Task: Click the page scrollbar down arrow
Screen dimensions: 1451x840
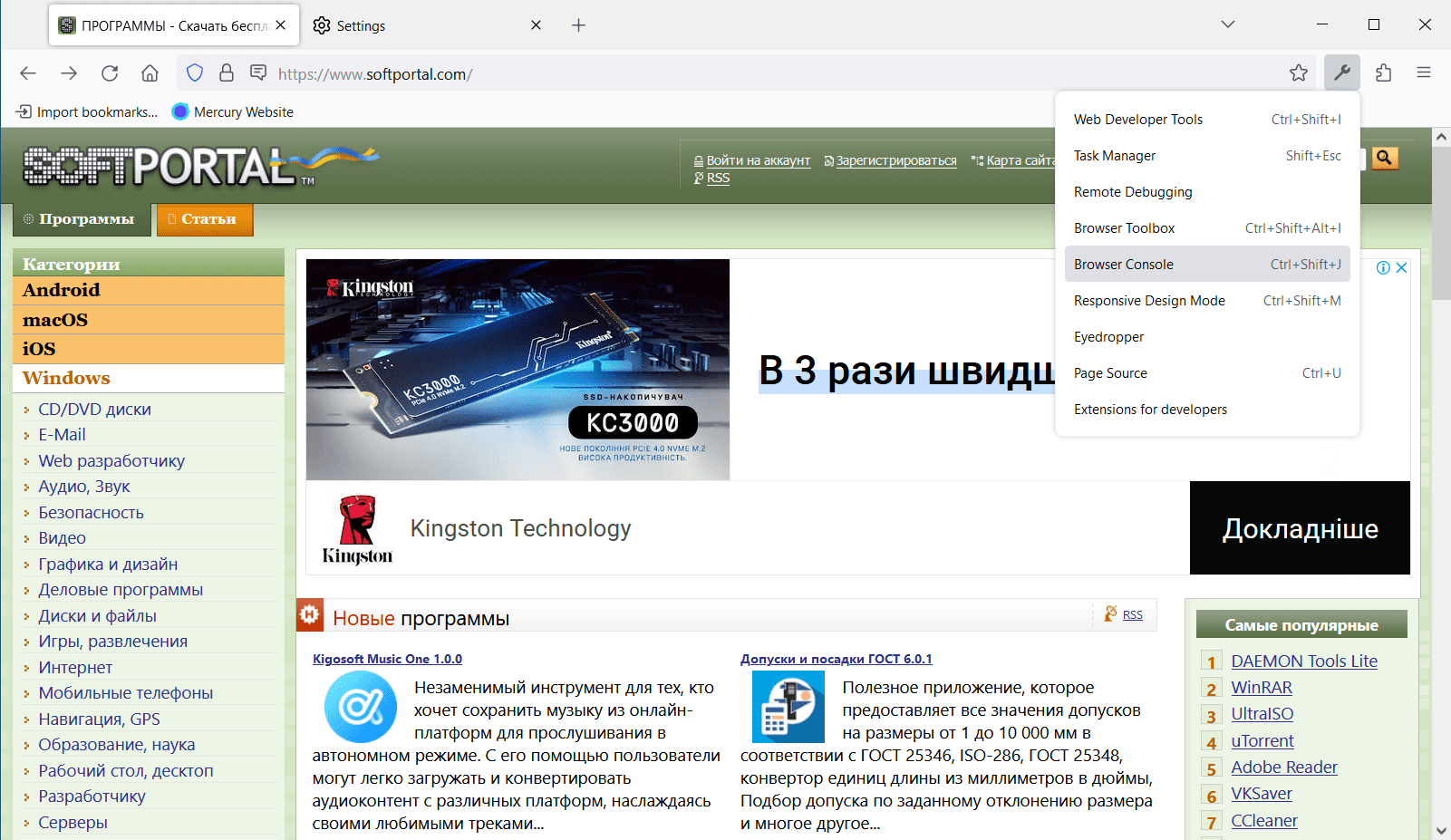Action: [x=1441, y=831]
